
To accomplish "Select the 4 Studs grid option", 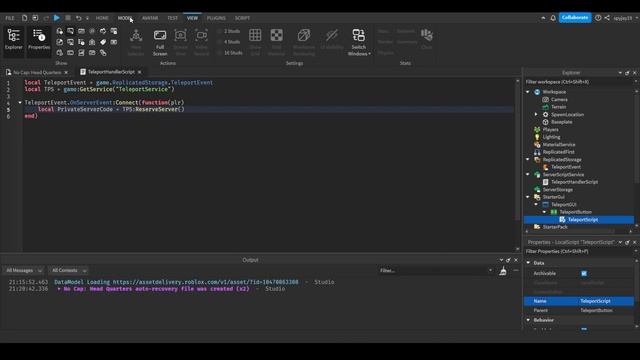I will click(x=229, y=42).
